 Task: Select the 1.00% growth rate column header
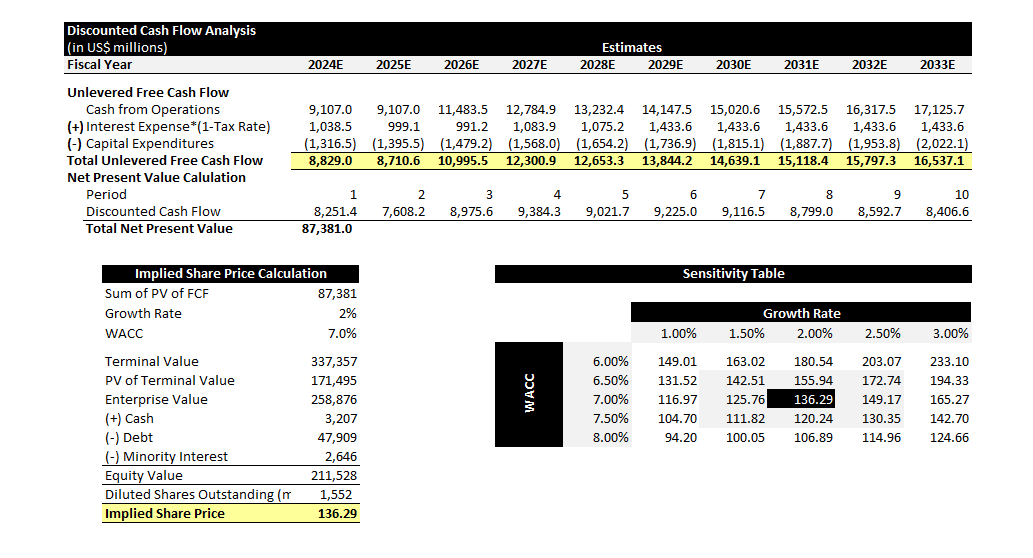pyautogui.click(x=679, y=333)
